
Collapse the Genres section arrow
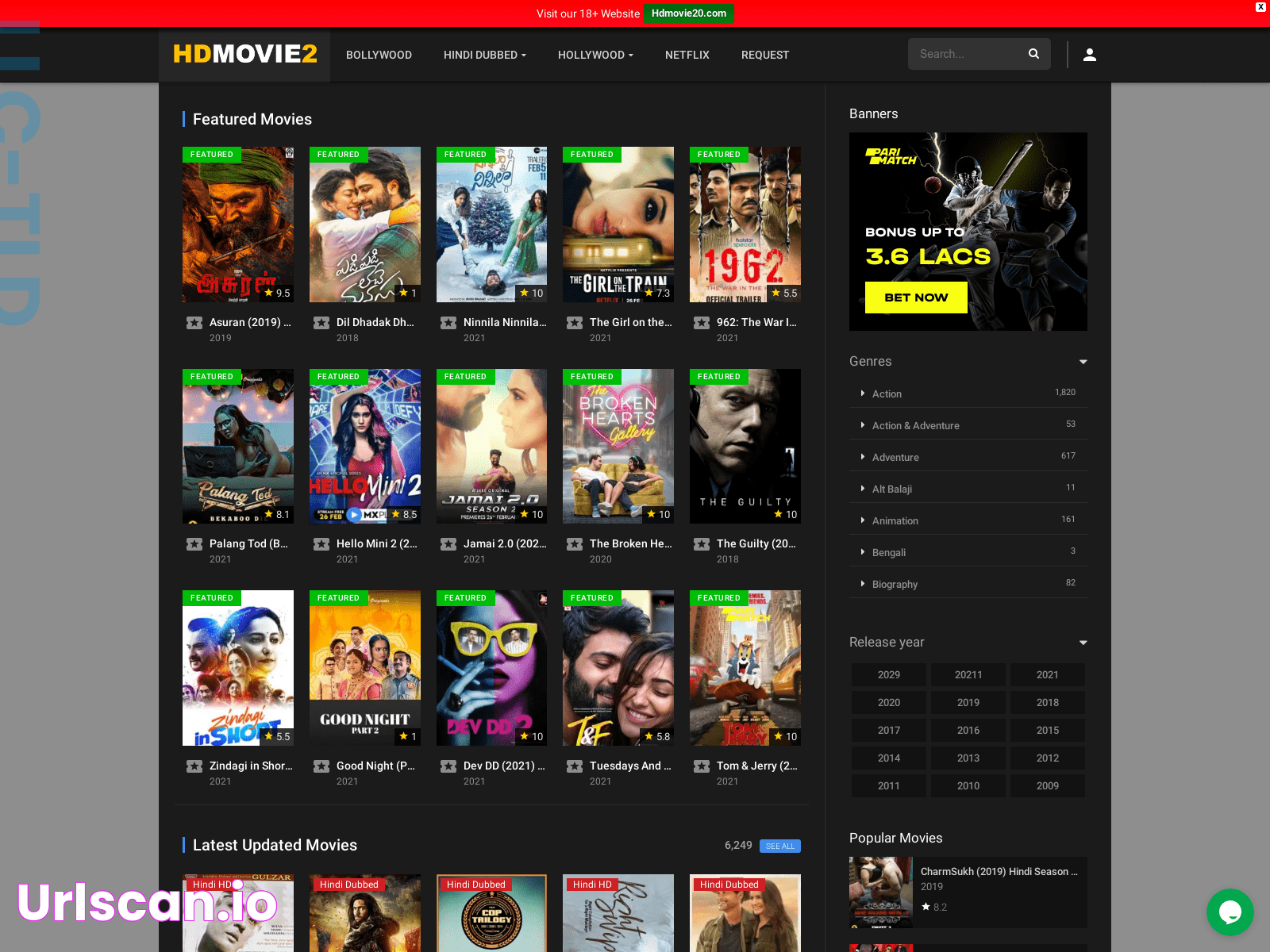[1083, 362]
